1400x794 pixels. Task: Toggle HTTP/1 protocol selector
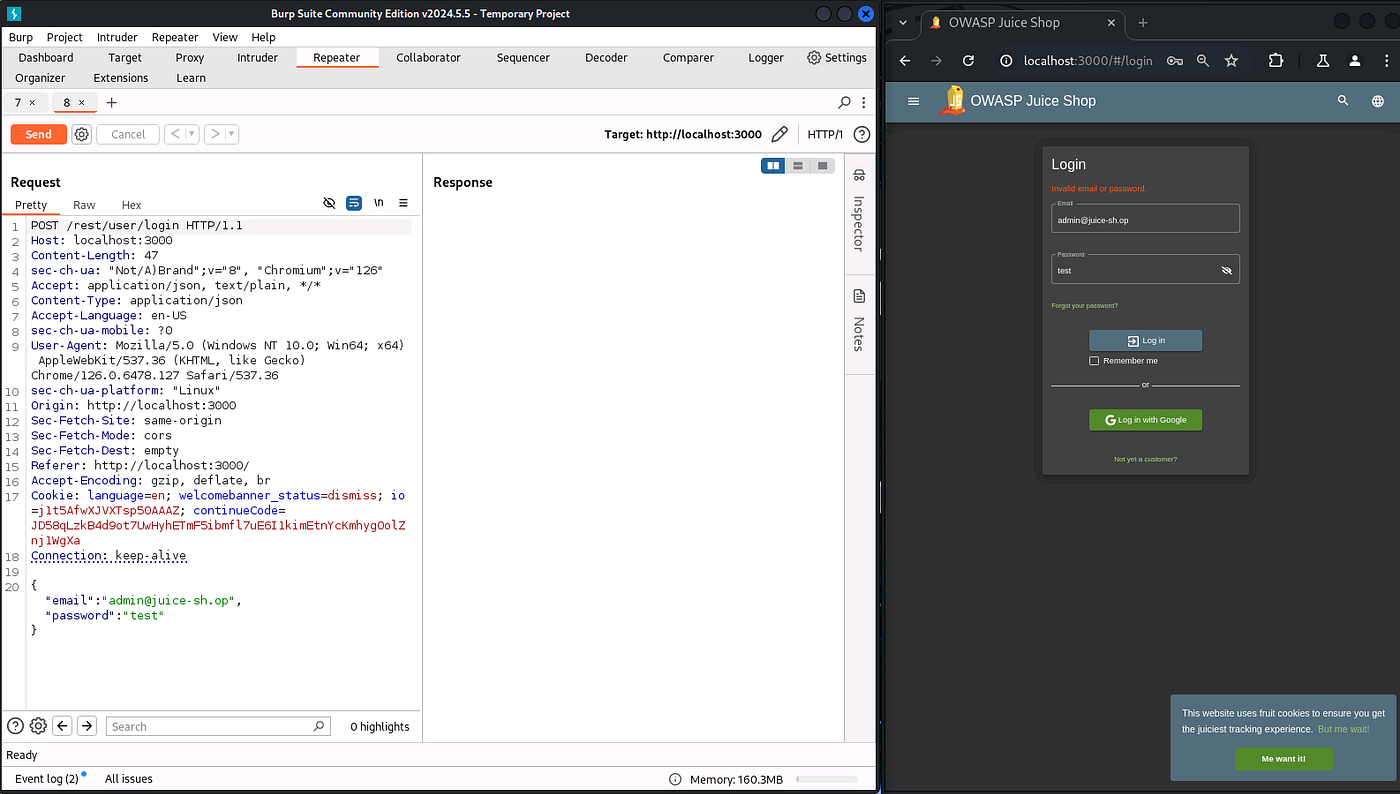pyautogui.click(x=825, y=134)
